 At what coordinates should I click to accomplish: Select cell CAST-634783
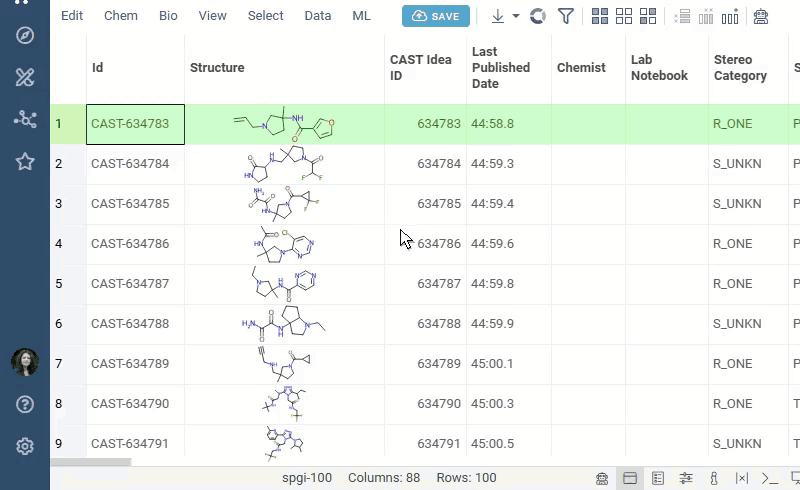coord(135,124)
